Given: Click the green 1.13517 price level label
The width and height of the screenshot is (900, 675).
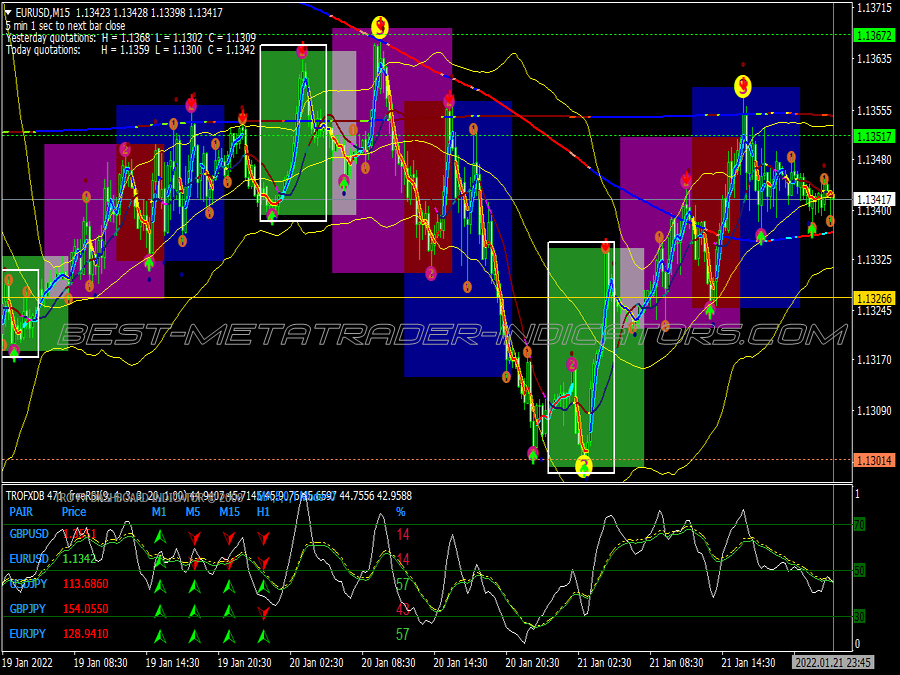Looking at the screenshot, I should pyautogui.click(x=874, y=136).
